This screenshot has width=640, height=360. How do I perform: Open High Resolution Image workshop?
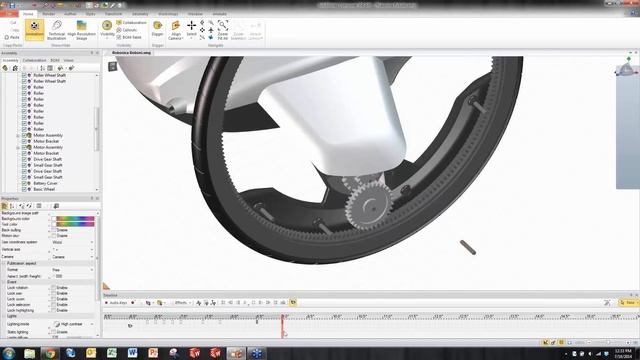(x=82, y=30)
